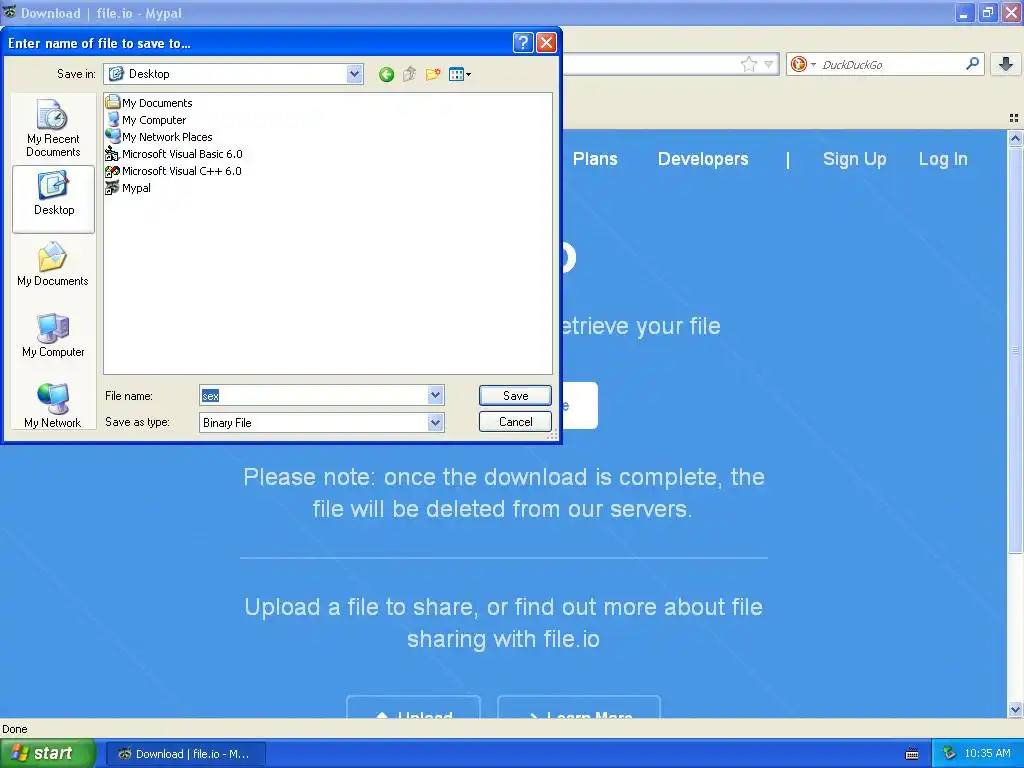Expand the Save in location dropdown
Screen dimensions: 1024x768
[x=355, y=74]
